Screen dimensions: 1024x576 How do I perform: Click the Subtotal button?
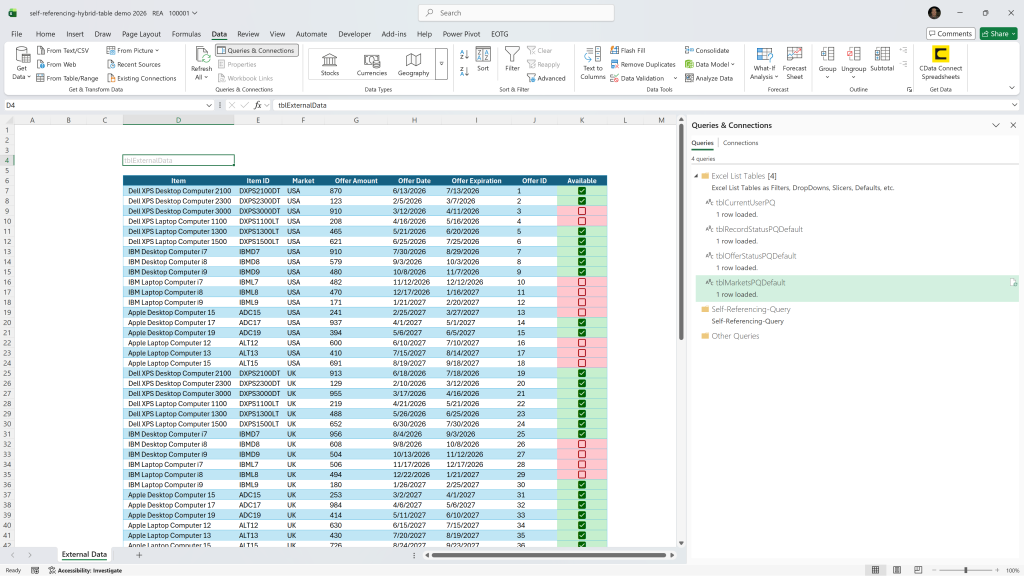(x=882, y=59)
